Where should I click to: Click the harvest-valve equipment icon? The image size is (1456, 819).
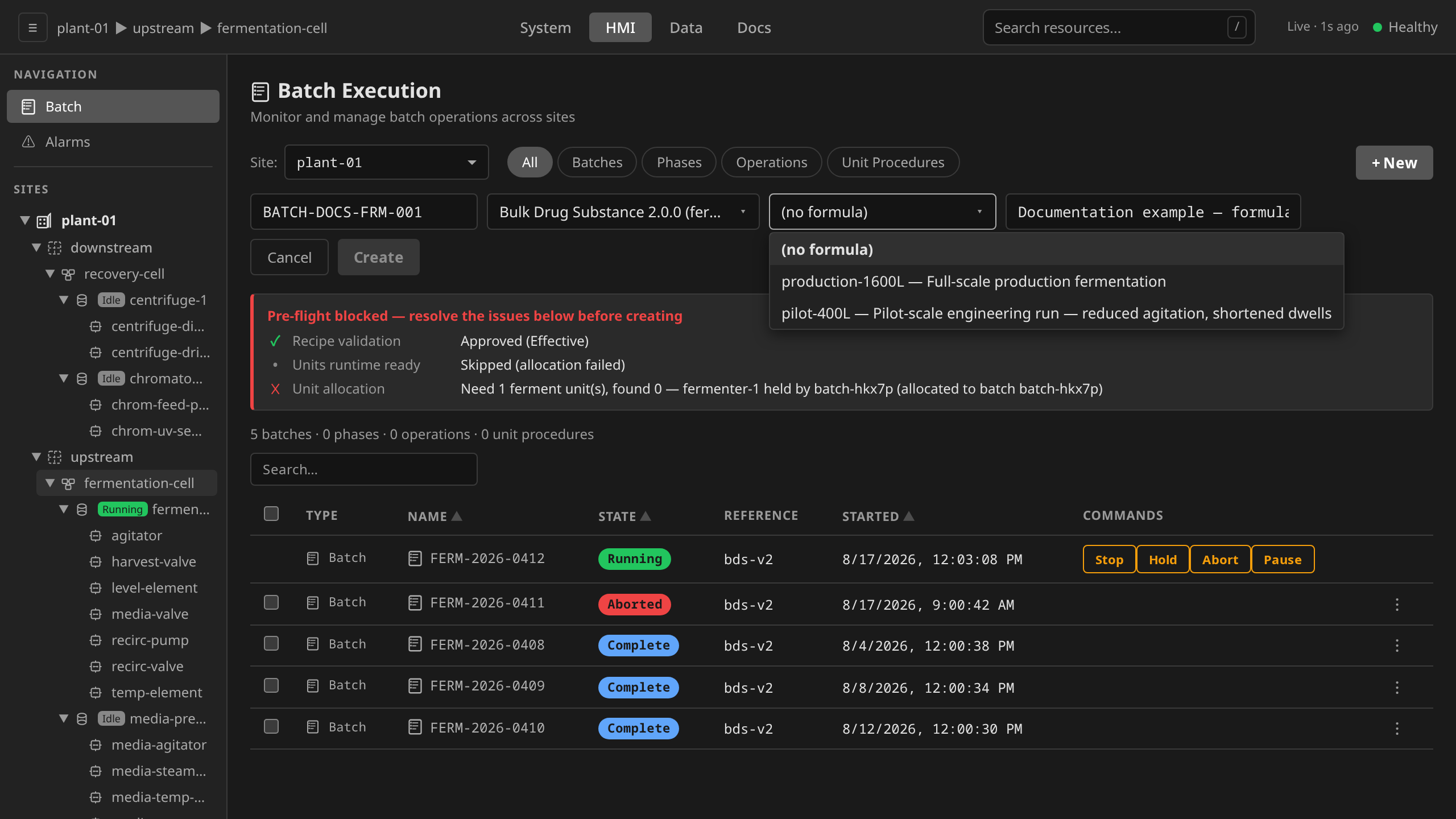tap(96, 562)
